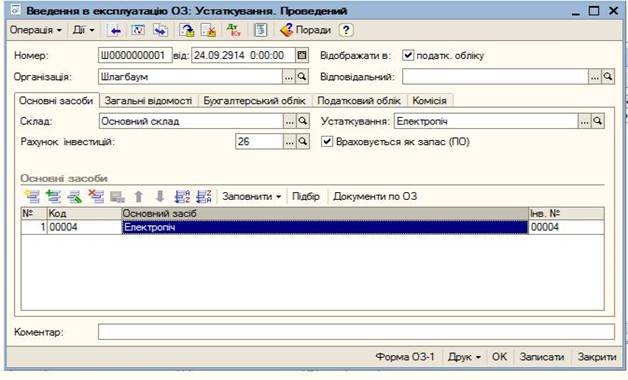This screenshot has height=380, width=628.
Task: Click the Код column header
Action: (x=84, y=213)
